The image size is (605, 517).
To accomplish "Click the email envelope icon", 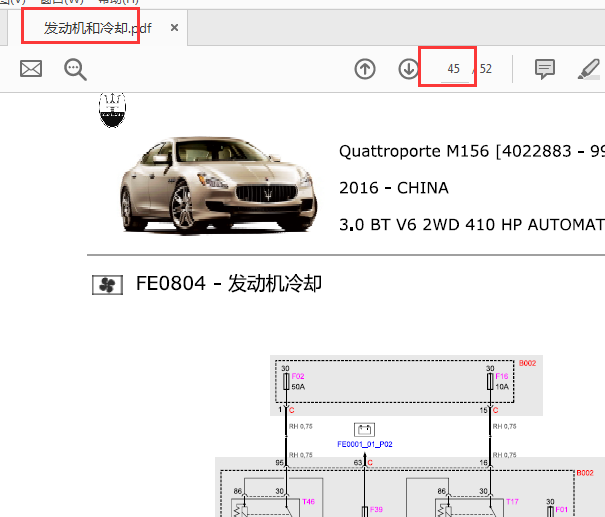I will pos(31,69).
